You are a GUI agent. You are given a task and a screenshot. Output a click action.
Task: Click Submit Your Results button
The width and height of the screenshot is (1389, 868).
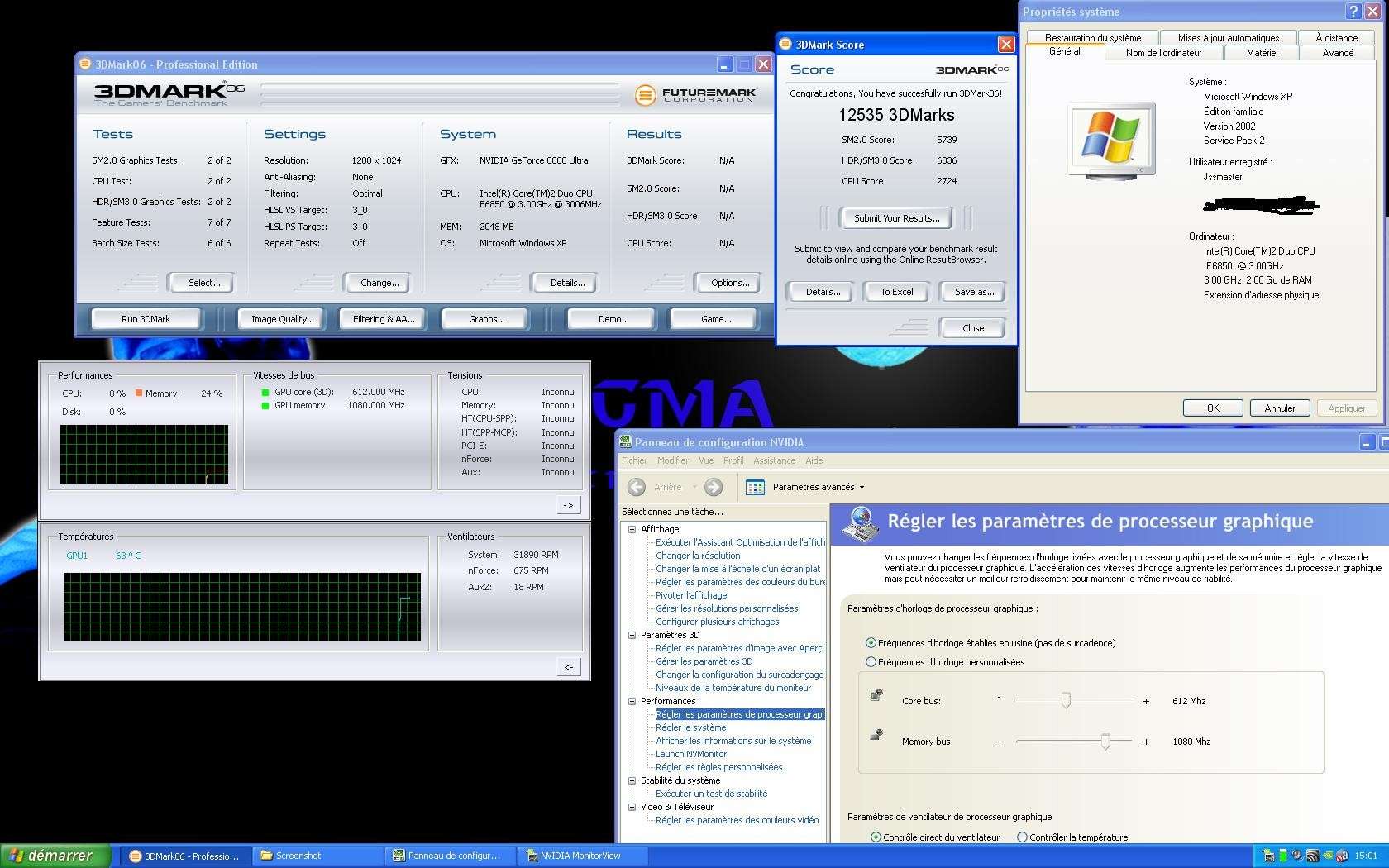[896, 218]
